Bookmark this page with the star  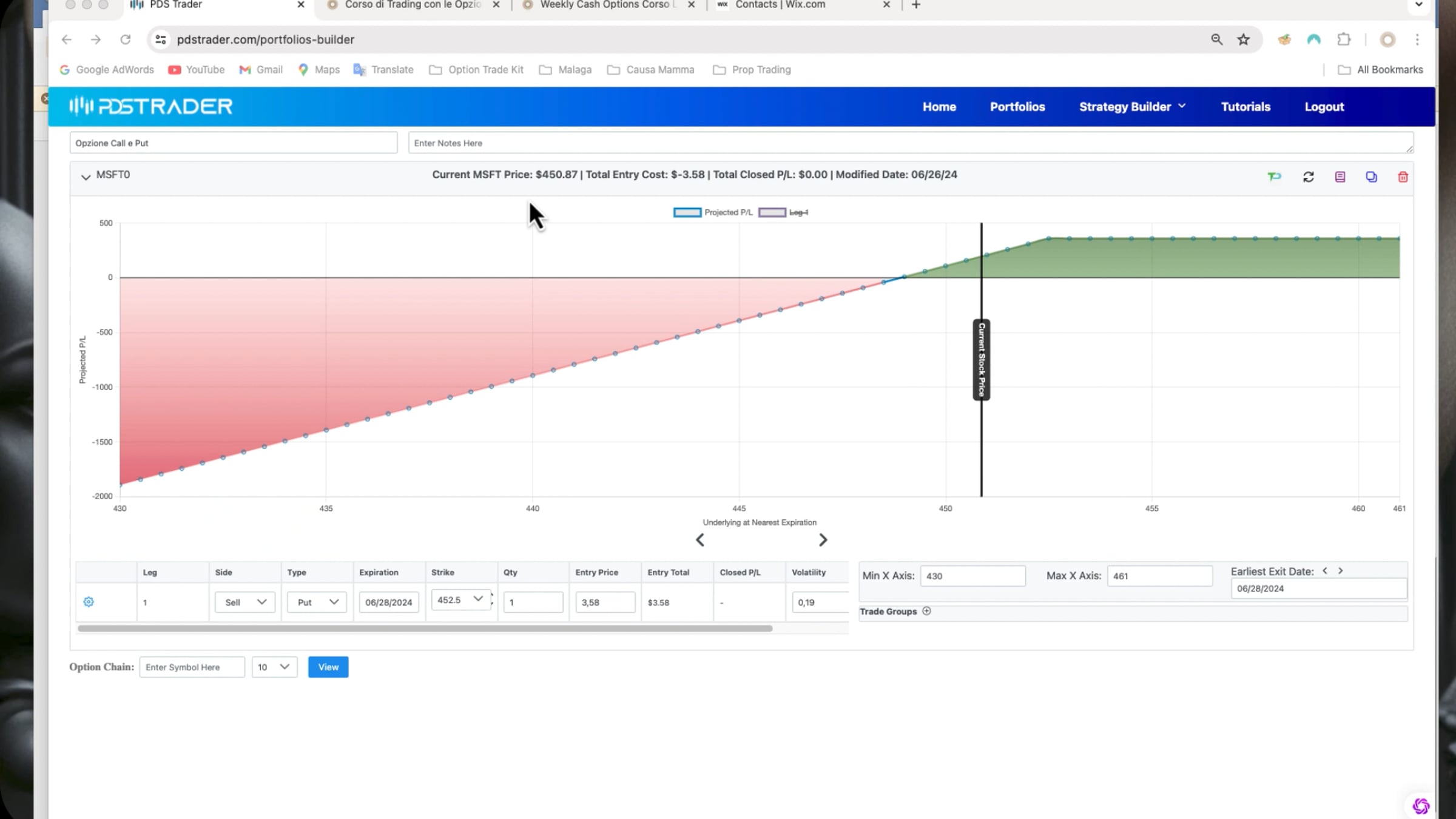pyautogui.click(x=1244, y=39)
